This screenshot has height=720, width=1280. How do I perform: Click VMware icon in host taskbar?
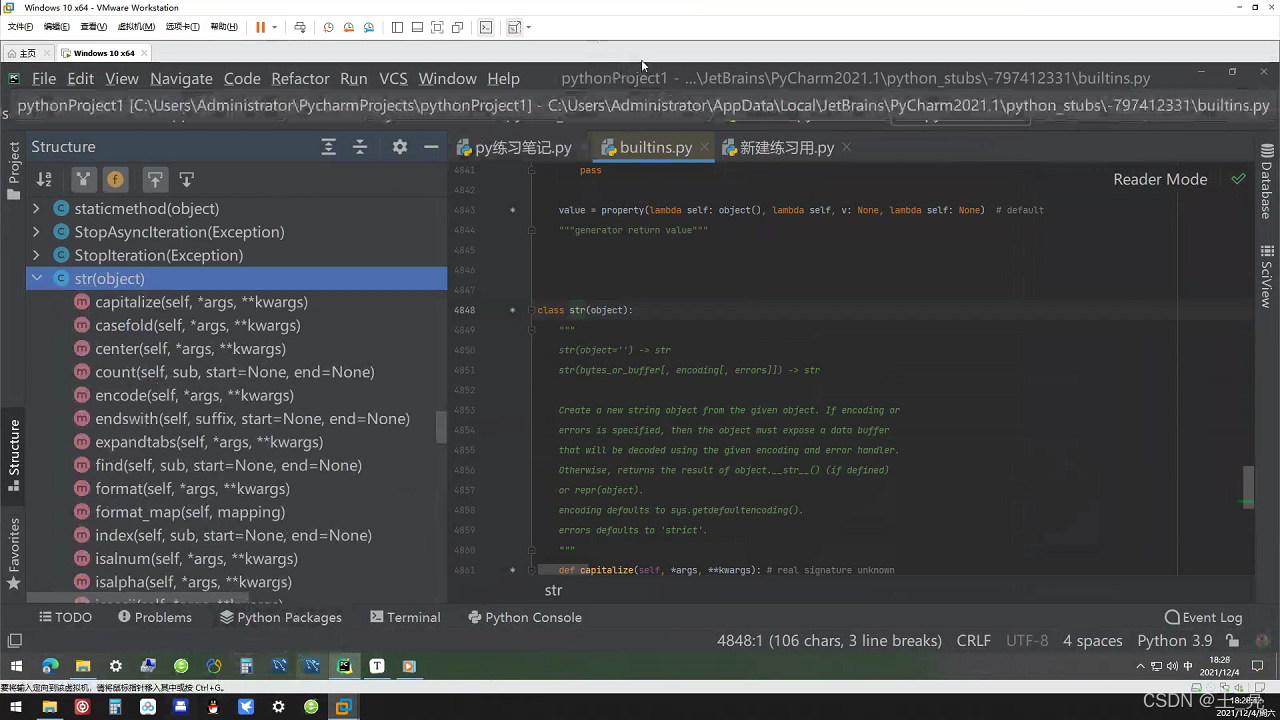tap(343, 707)
